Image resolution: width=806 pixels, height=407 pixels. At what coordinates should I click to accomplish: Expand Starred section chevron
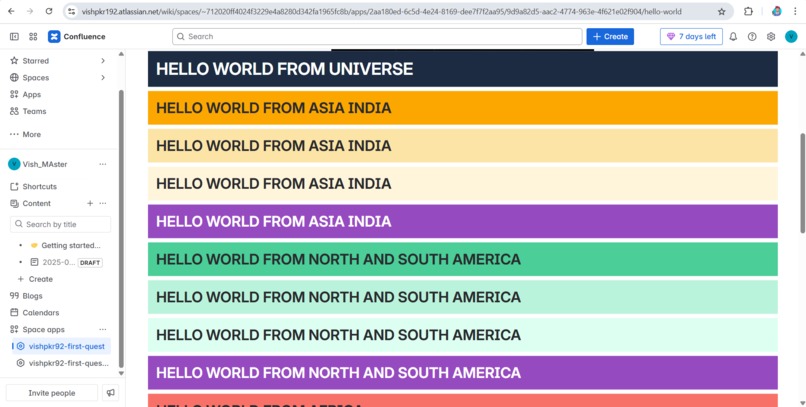103,61
